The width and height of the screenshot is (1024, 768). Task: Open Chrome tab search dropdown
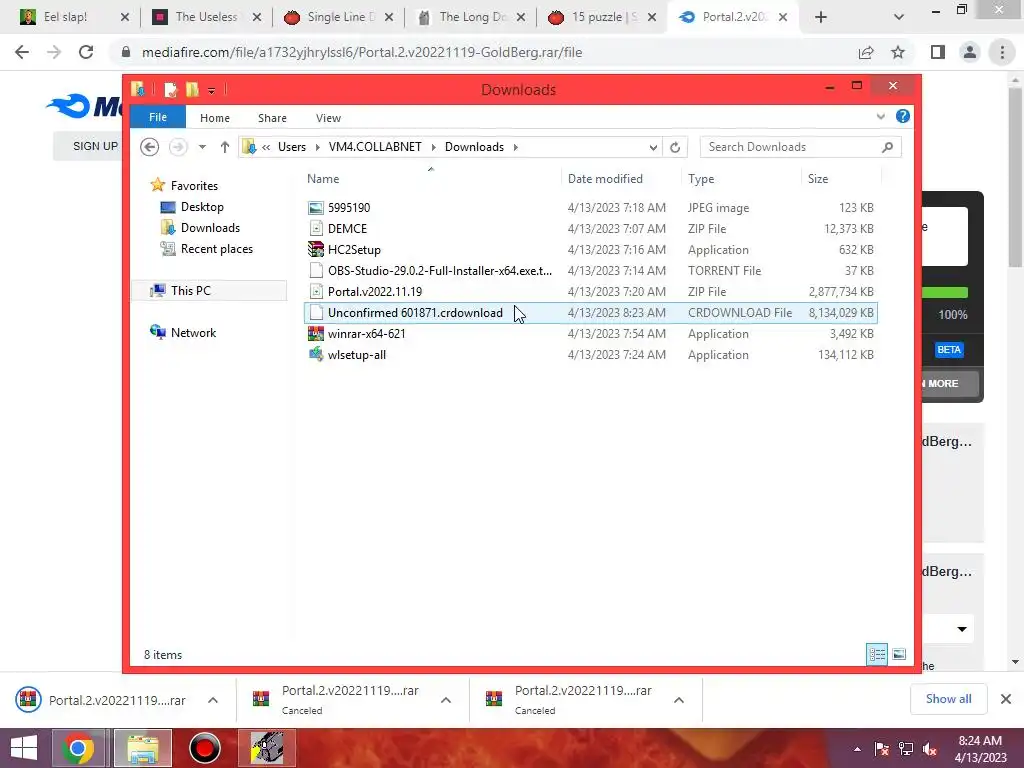tap(899, 17)
